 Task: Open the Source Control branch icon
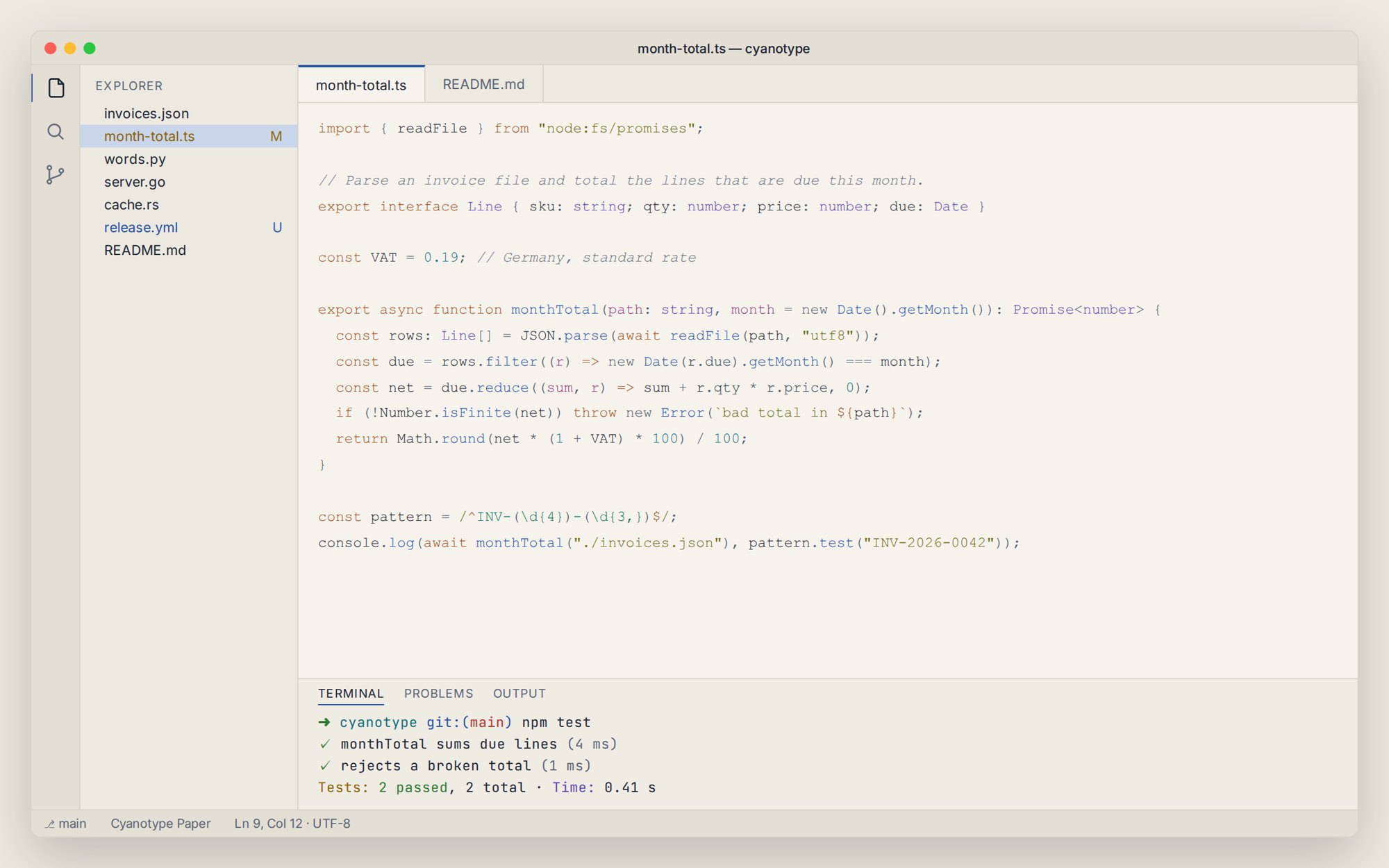coord(55,174)
